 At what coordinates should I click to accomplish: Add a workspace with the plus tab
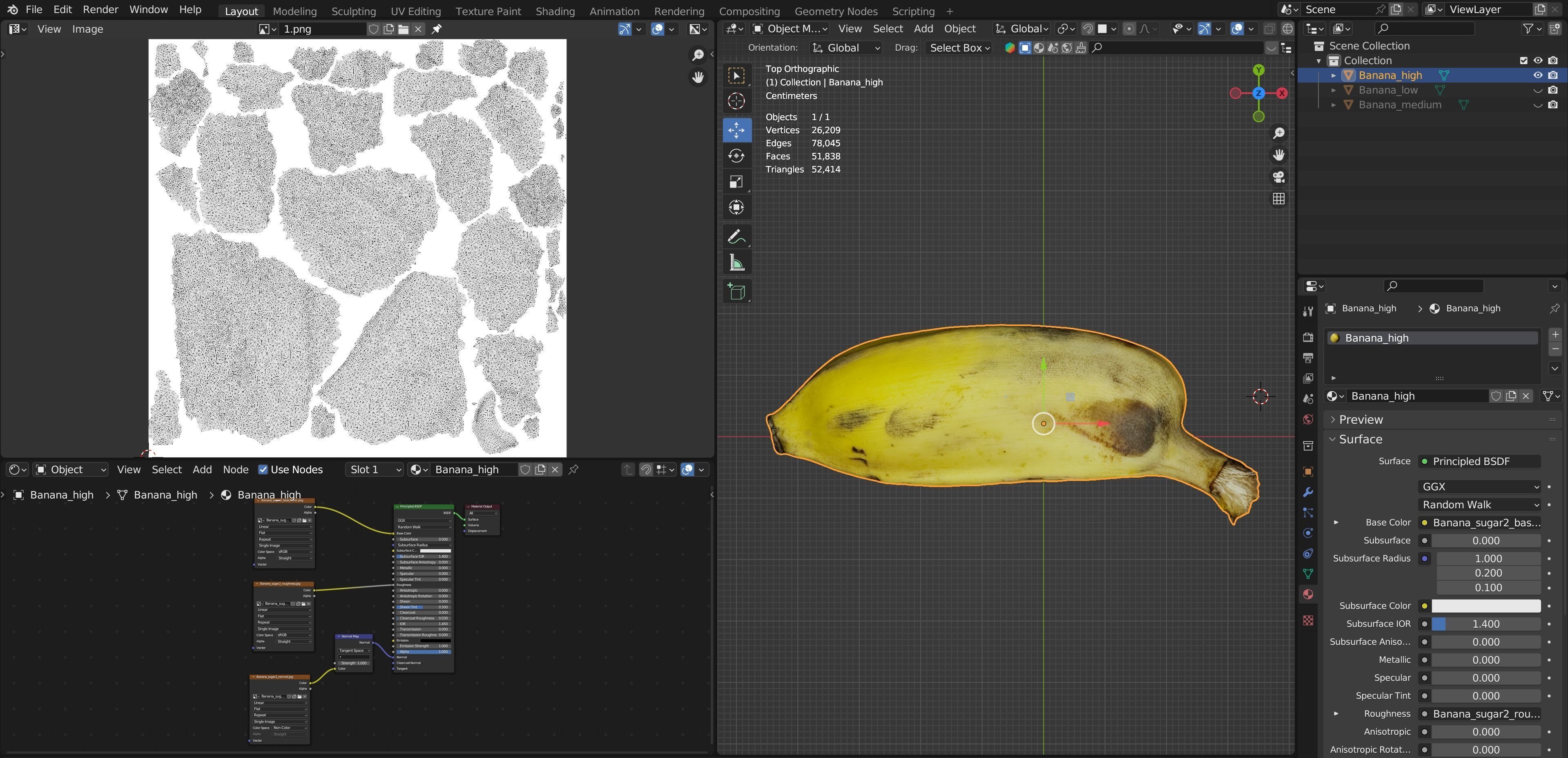click(950, 11)
